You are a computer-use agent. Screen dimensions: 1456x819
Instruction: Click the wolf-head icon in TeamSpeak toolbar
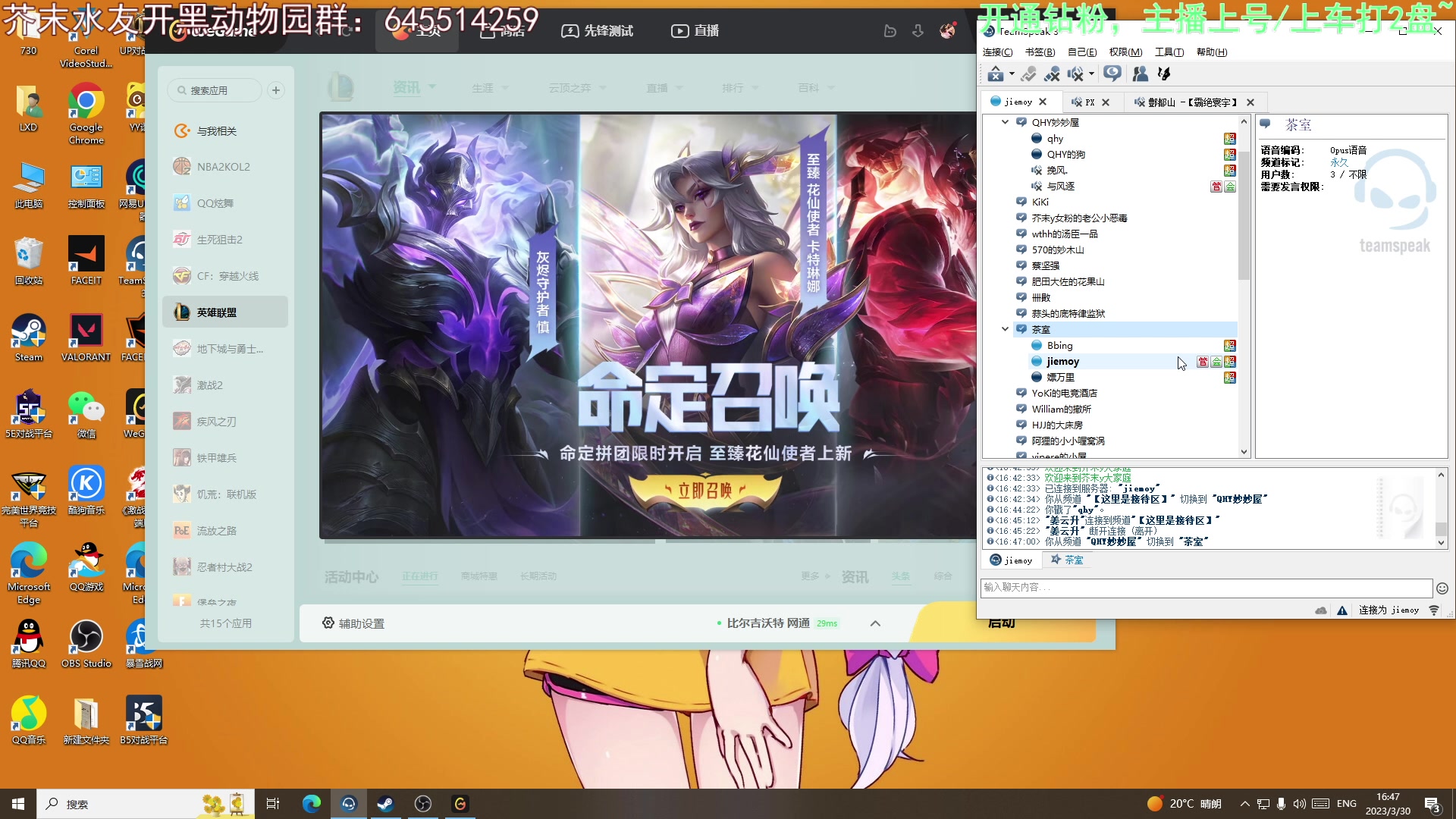[x=1163, y=74]
